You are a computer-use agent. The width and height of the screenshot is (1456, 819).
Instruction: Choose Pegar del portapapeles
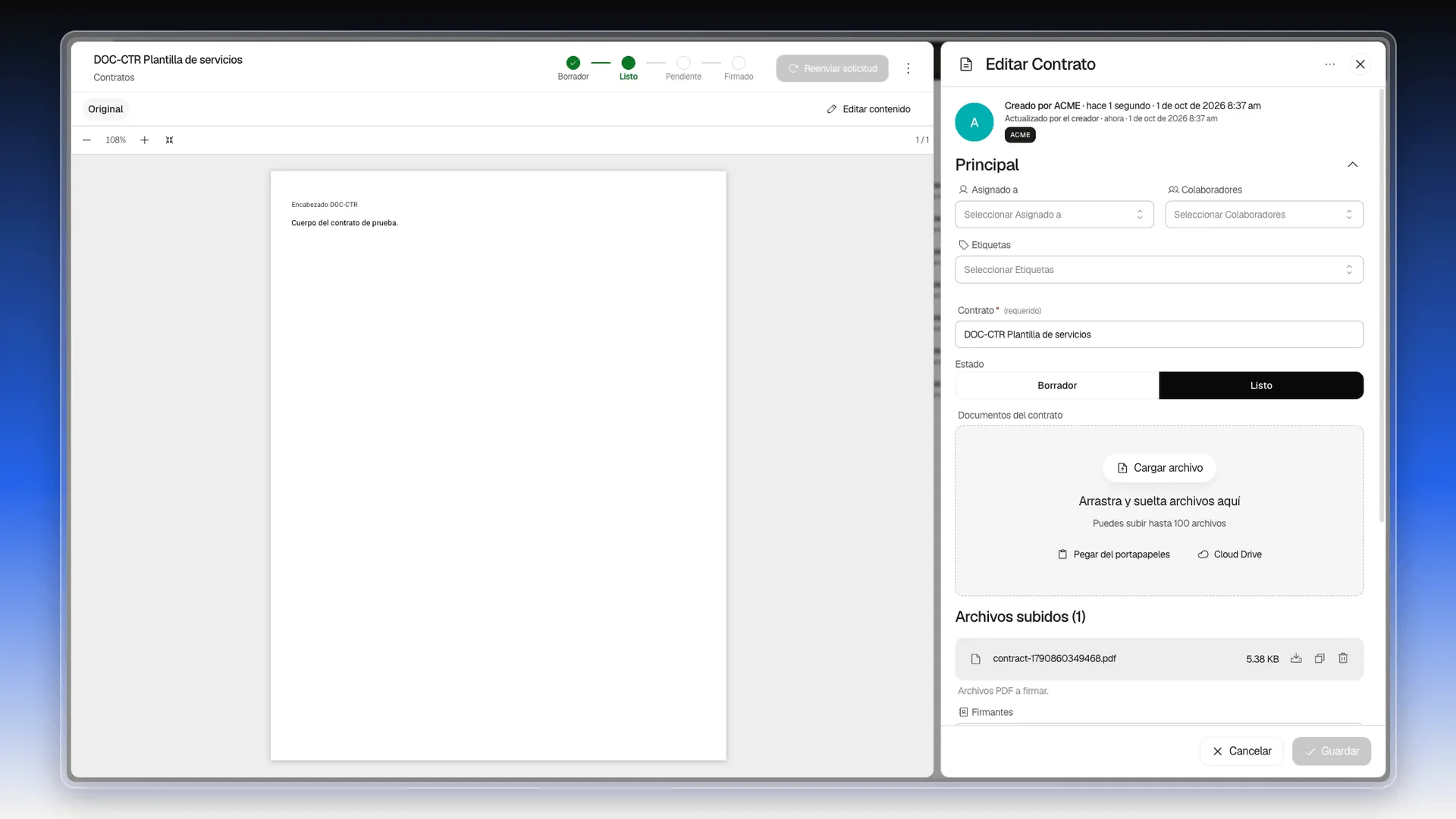point(1114,554)
